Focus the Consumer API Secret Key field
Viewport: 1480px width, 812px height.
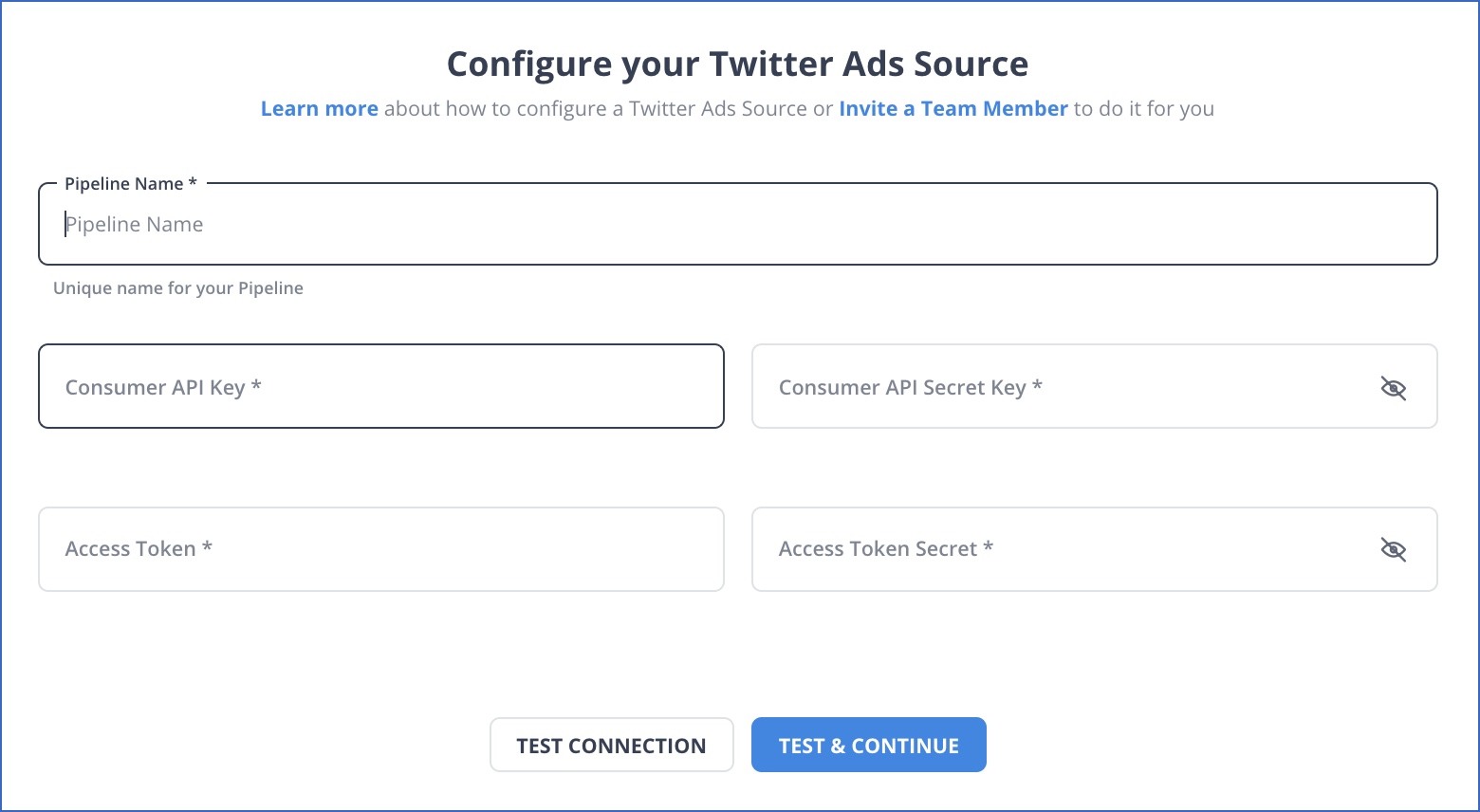1044,387
